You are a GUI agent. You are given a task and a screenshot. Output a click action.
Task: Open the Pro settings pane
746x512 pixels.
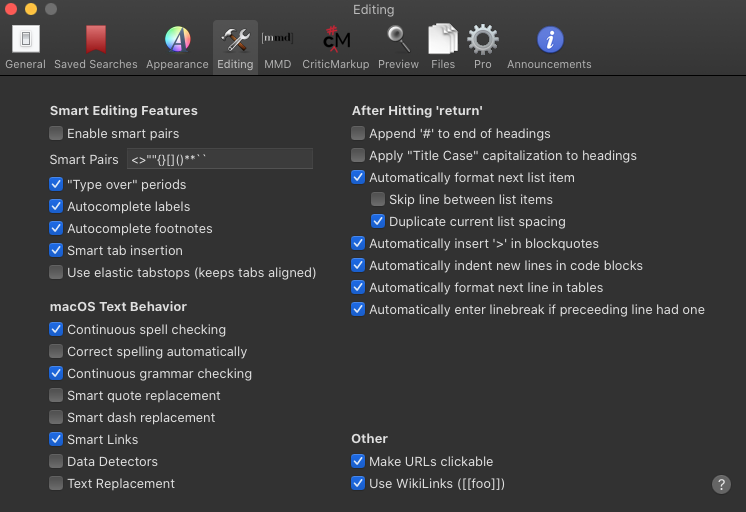tap(483, 47)
